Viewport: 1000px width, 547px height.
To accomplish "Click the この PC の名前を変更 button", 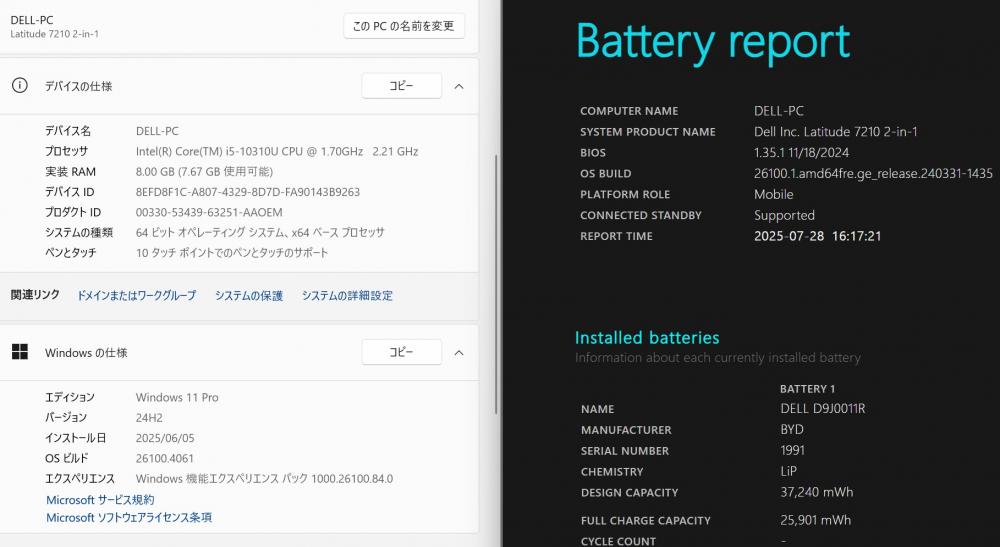I will (404, 26).
